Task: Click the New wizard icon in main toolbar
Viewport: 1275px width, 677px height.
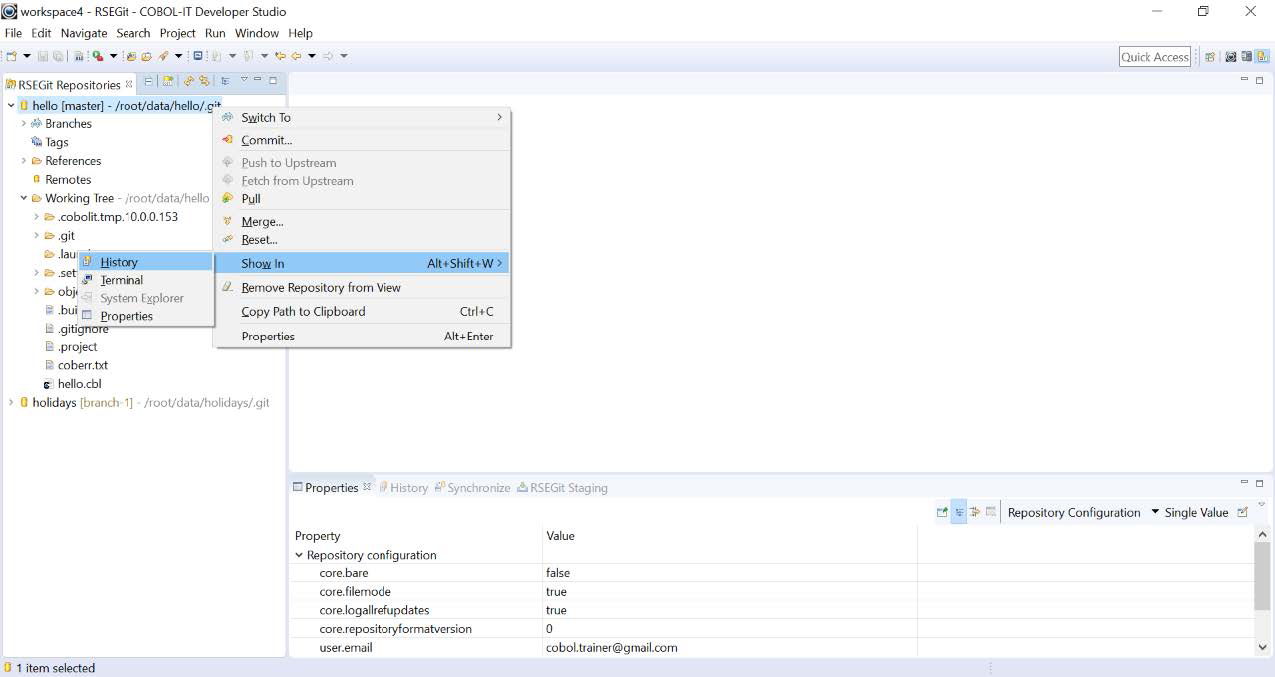Action: pos(12,56)
